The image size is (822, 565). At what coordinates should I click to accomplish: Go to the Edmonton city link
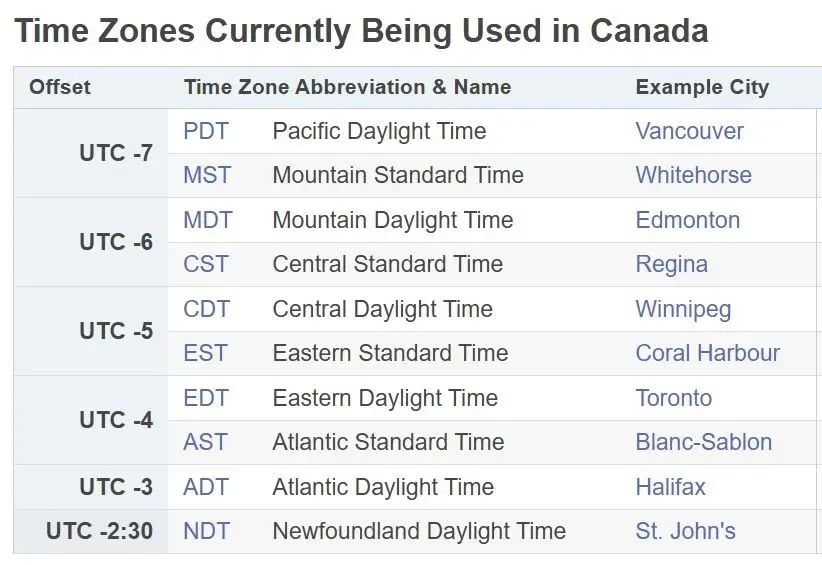pos(687,220)
